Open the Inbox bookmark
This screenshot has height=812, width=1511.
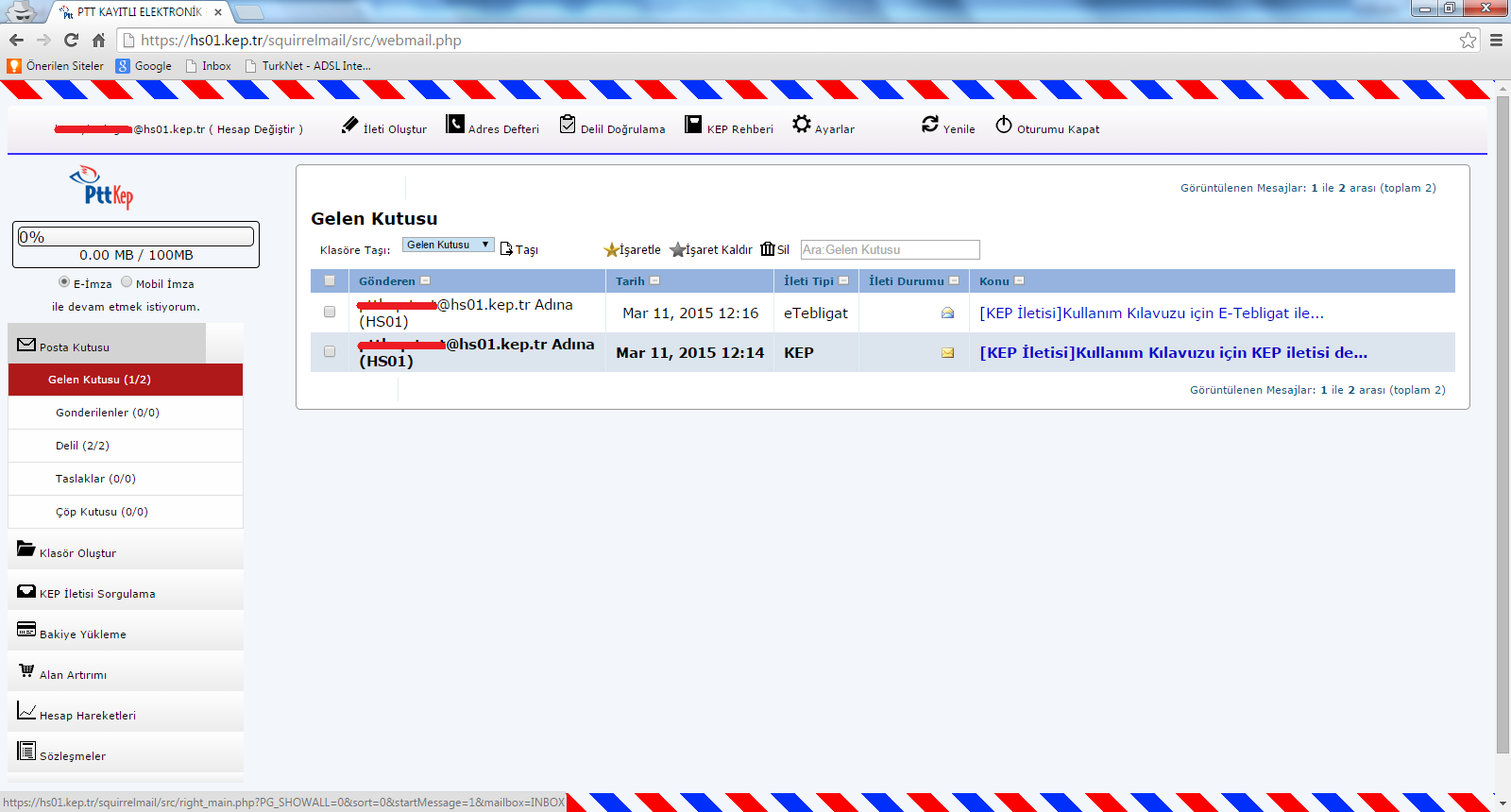209,66
